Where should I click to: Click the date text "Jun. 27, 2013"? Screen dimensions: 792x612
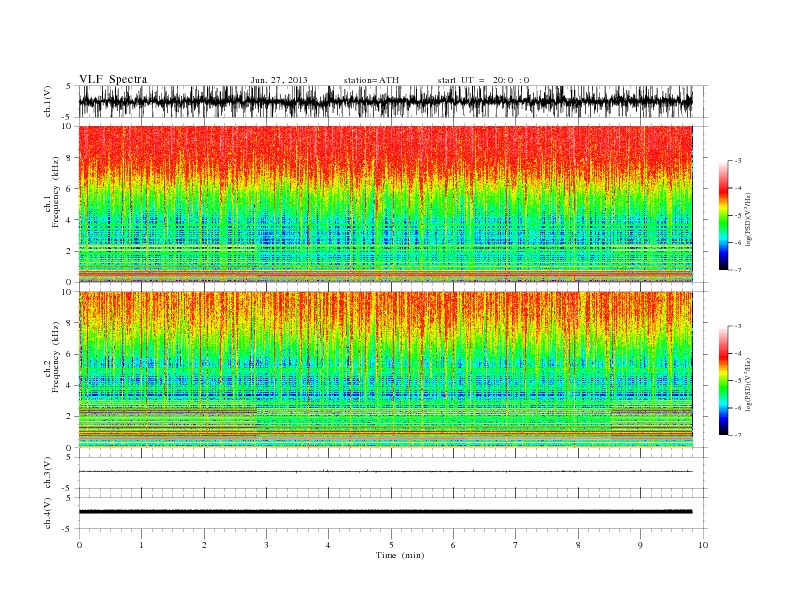tap(279, 80)
